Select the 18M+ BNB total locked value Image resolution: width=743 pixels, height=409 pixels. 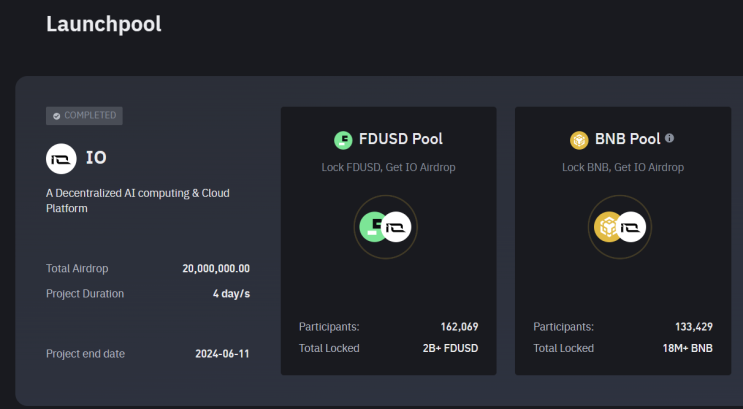pos(688,348)
